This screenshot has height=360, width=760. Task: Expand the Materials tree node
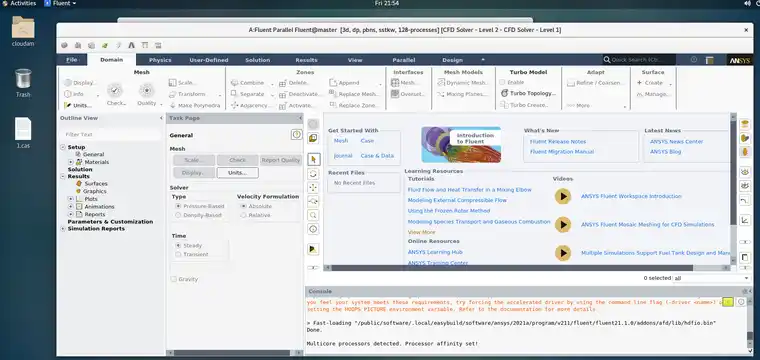point(71,162)
